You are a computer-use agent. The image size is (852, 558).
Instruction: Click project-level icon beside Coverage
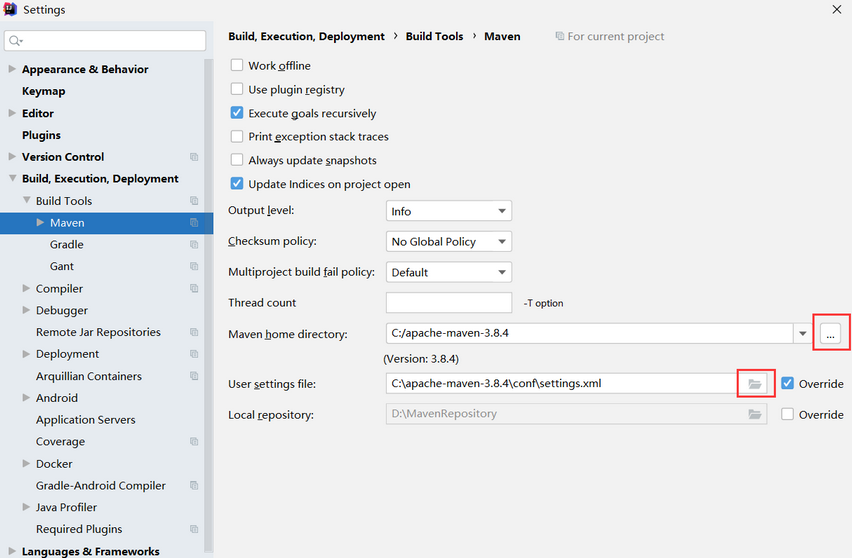click(x=194, y=442)
